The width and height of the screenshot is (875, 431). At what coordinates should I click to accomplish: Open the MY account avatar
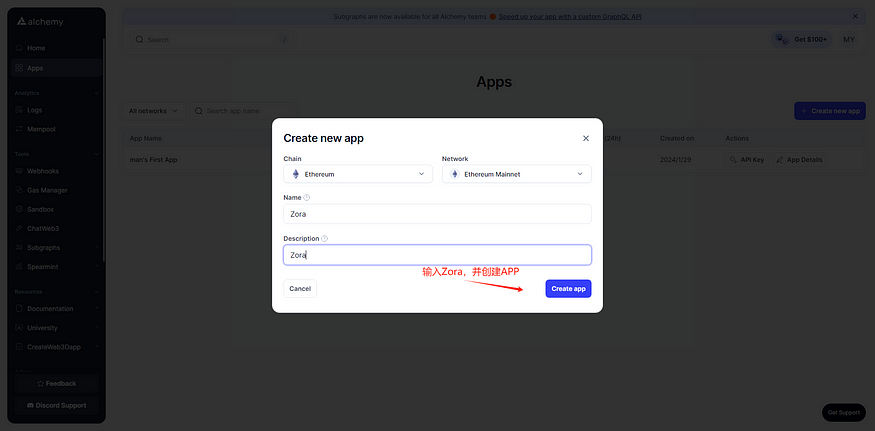[x=849, y=40]
